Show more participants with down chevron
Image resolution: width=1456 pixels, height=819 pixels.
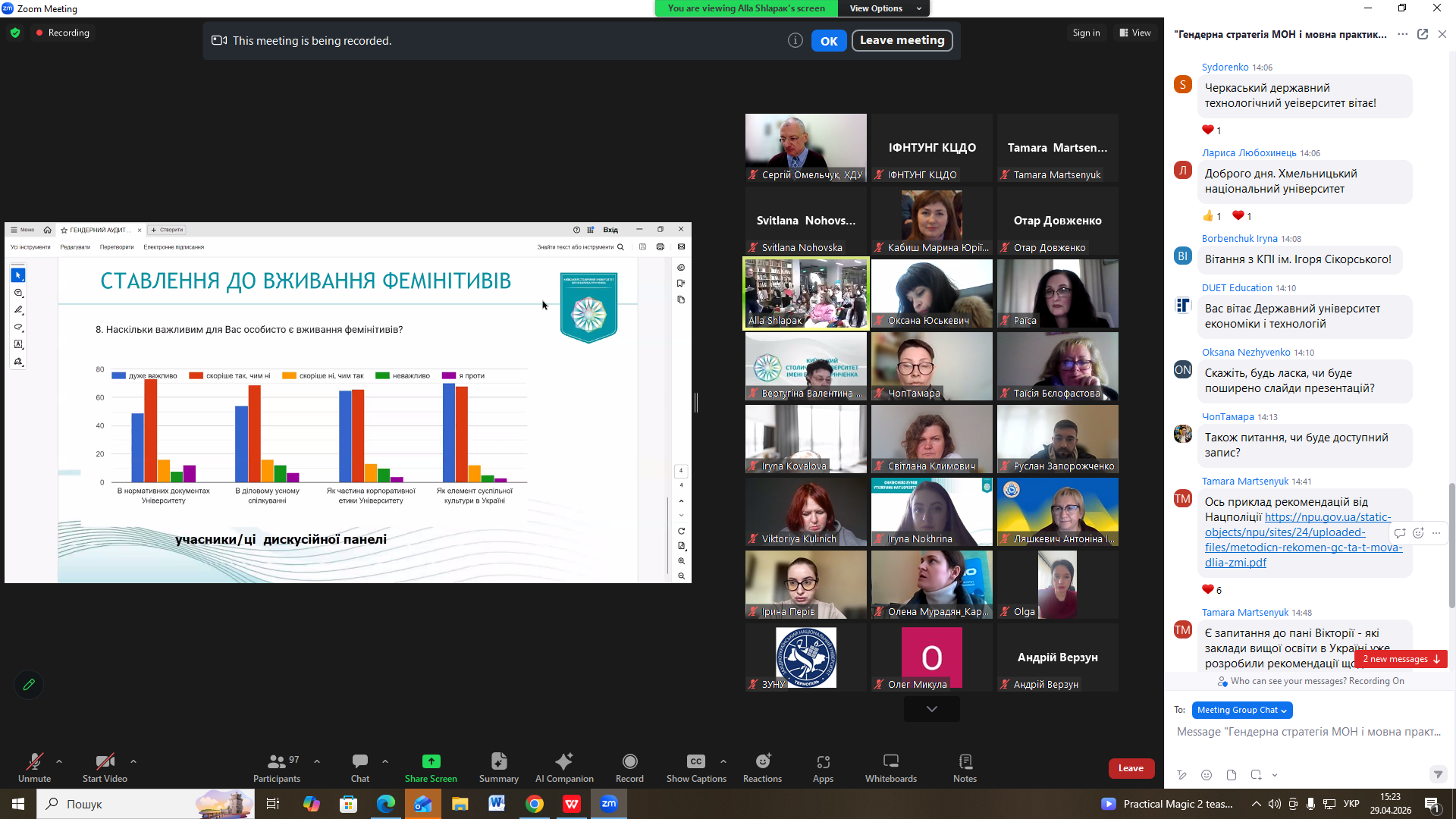click(932, 709)
